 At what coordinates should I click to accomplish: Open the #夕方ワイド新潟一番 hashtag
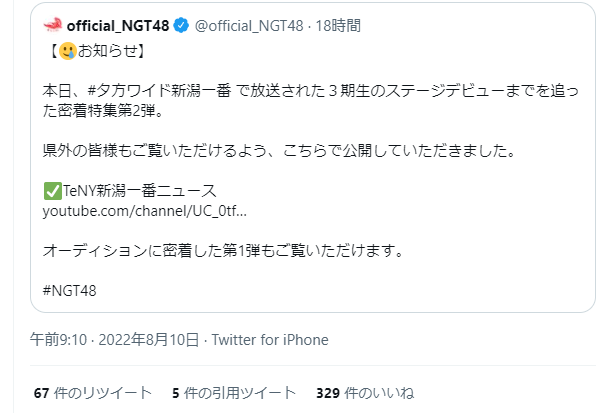(x=159, y=91)
